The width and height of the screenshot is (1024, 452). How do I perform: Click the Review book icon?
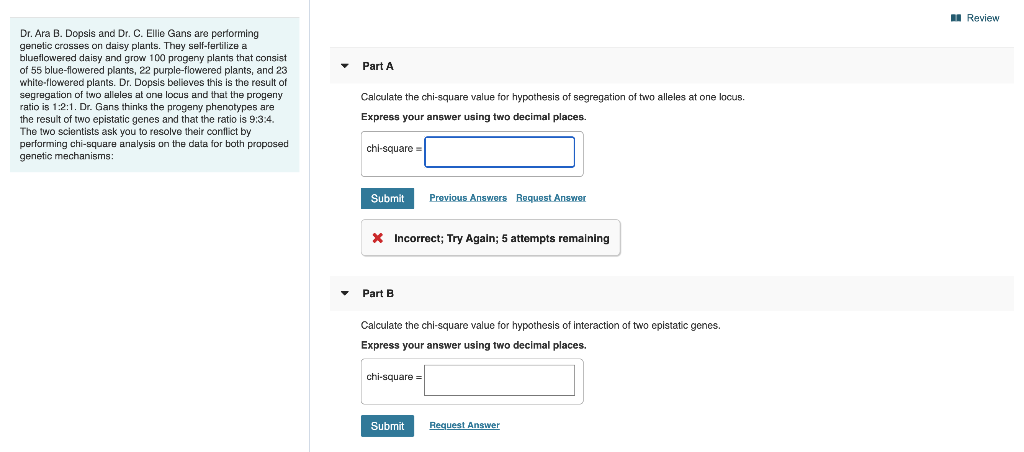coord(956,18)
